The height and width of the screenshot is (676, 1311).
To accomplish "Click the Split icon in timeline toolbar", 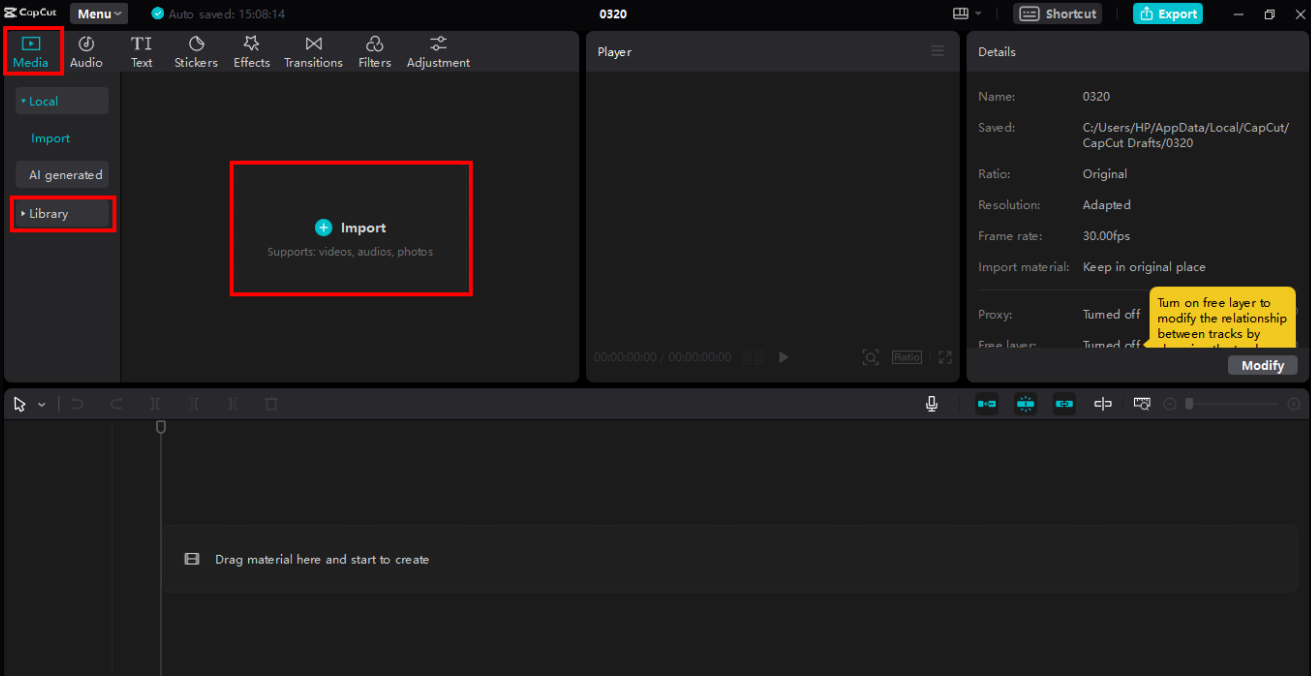I will [155, 404].
